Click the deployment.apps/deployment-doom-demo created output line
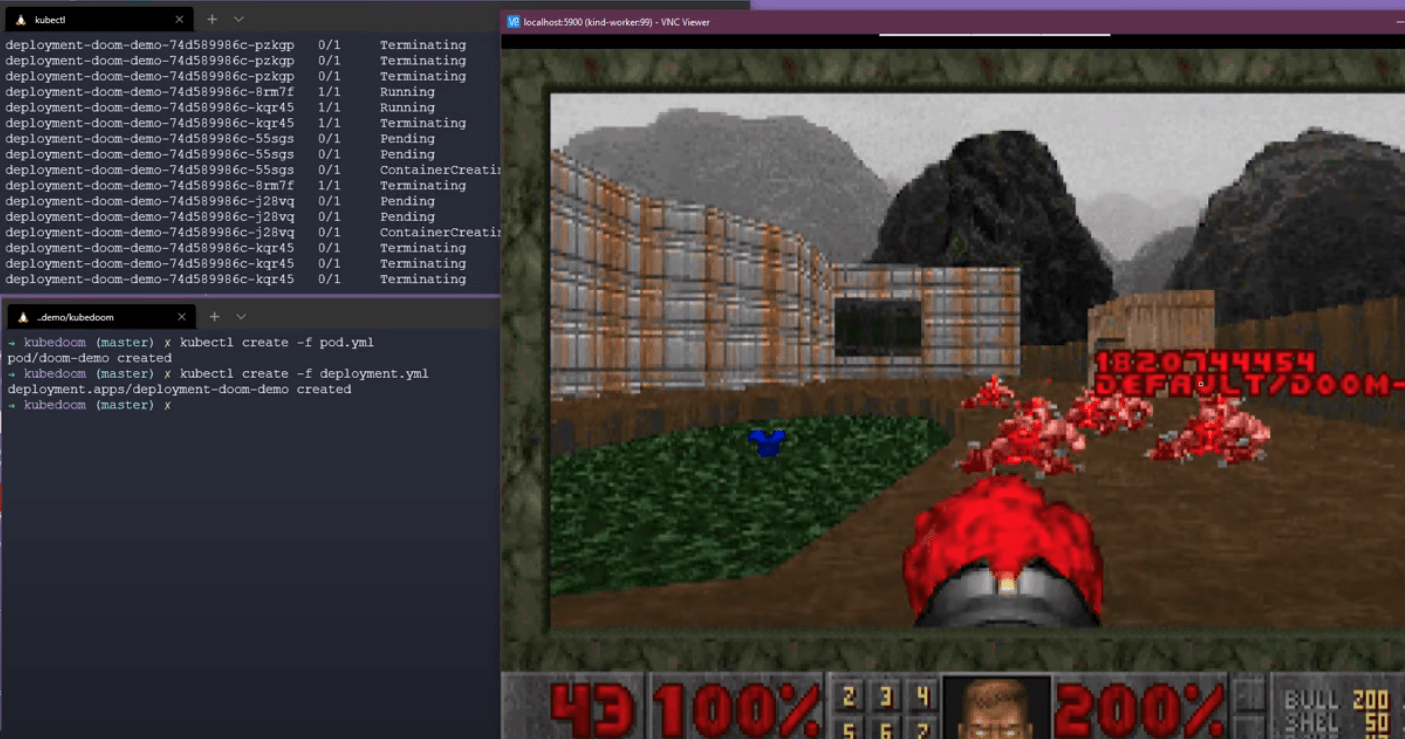Image resolution: width=1405 pixels, height=739 pixels. click(x=179, y=389)
